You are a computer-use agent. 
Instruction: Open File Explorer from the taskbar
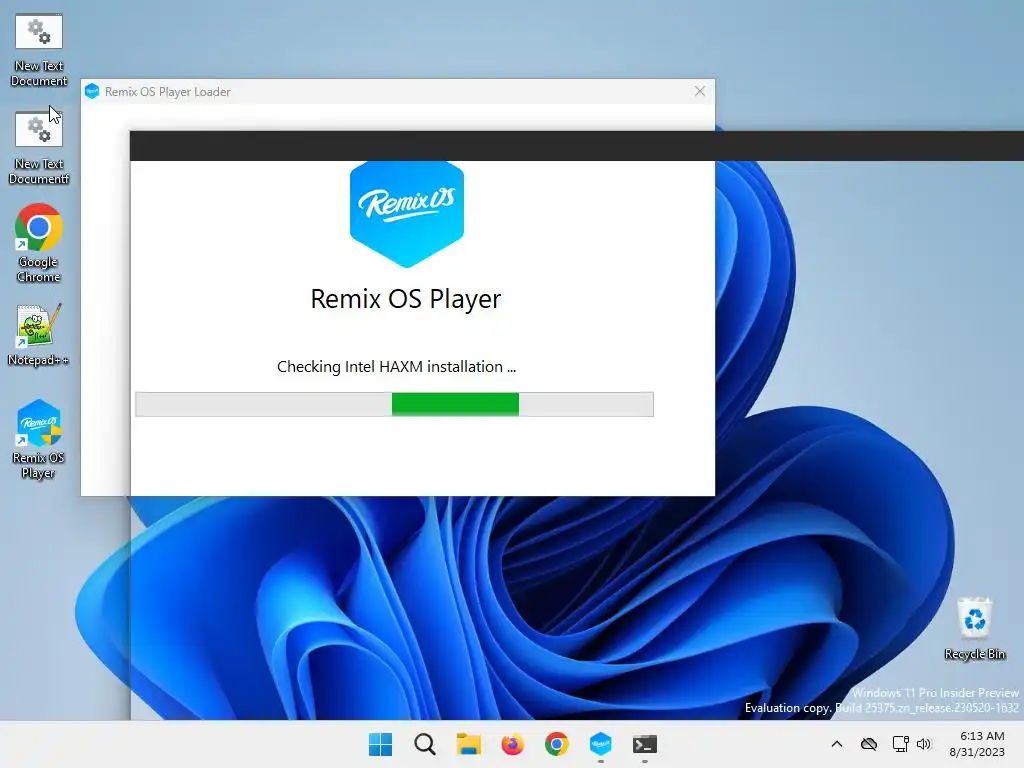tap(468, 744)
